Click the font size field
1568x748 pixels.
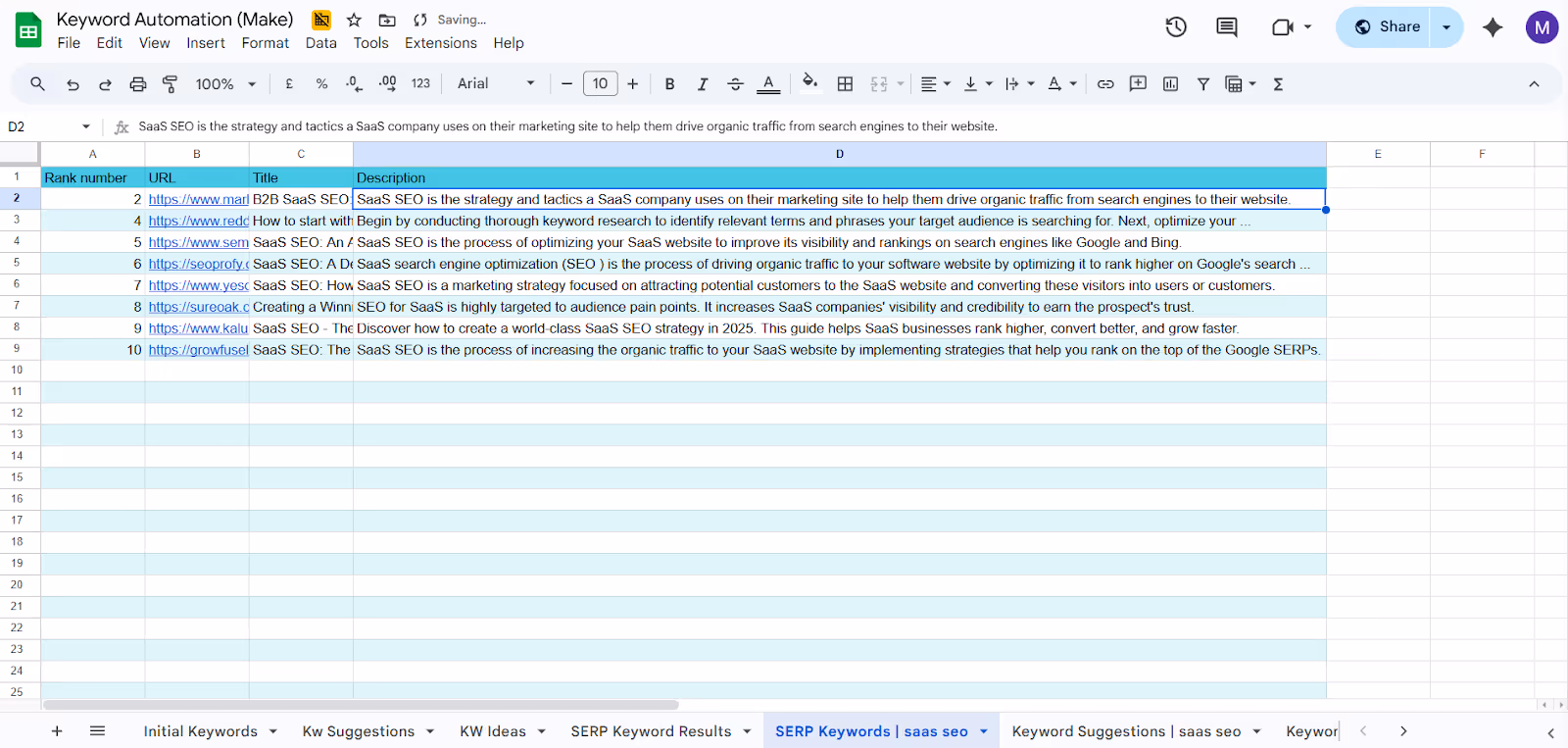coord(600,84)
